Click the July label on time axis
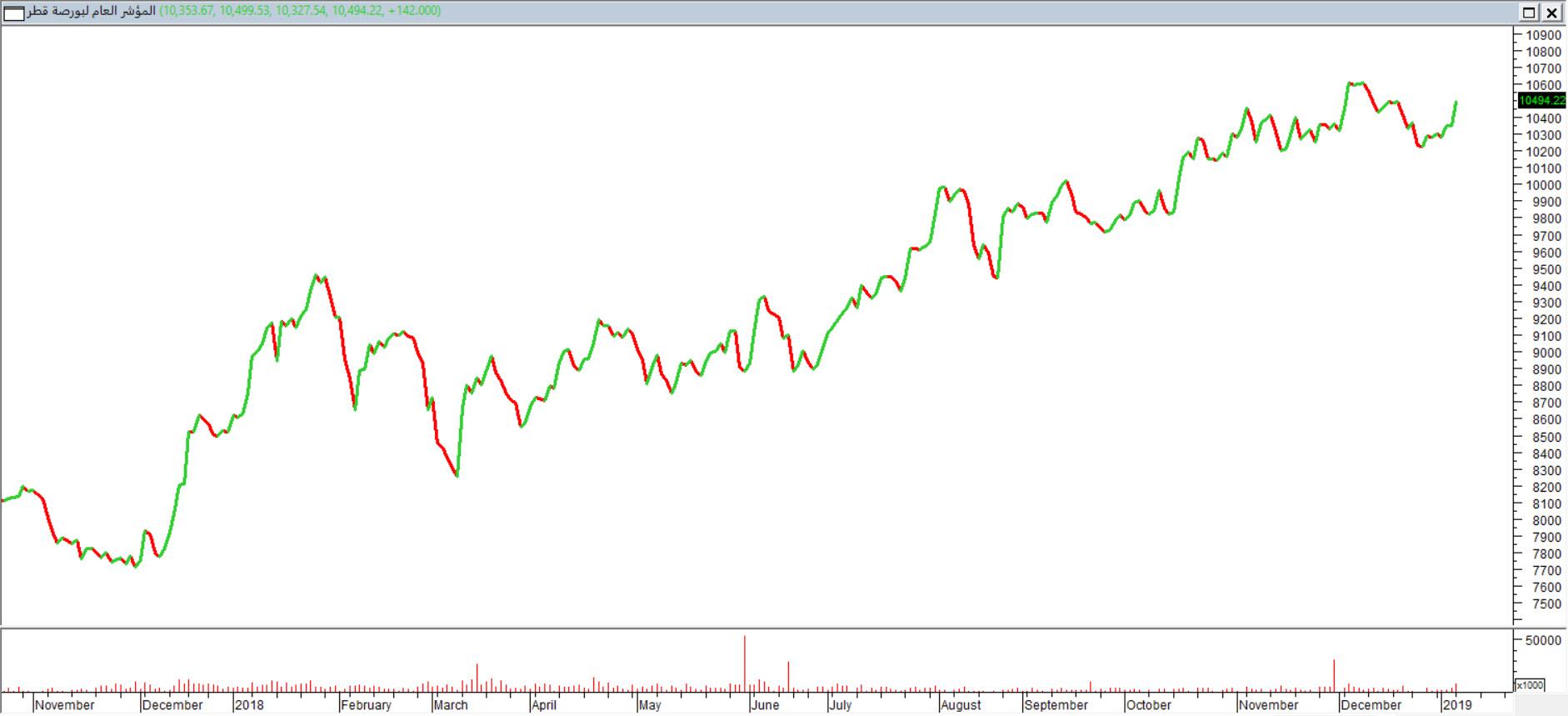Viewport: 1568px width, 716px height. click(841, 705)
